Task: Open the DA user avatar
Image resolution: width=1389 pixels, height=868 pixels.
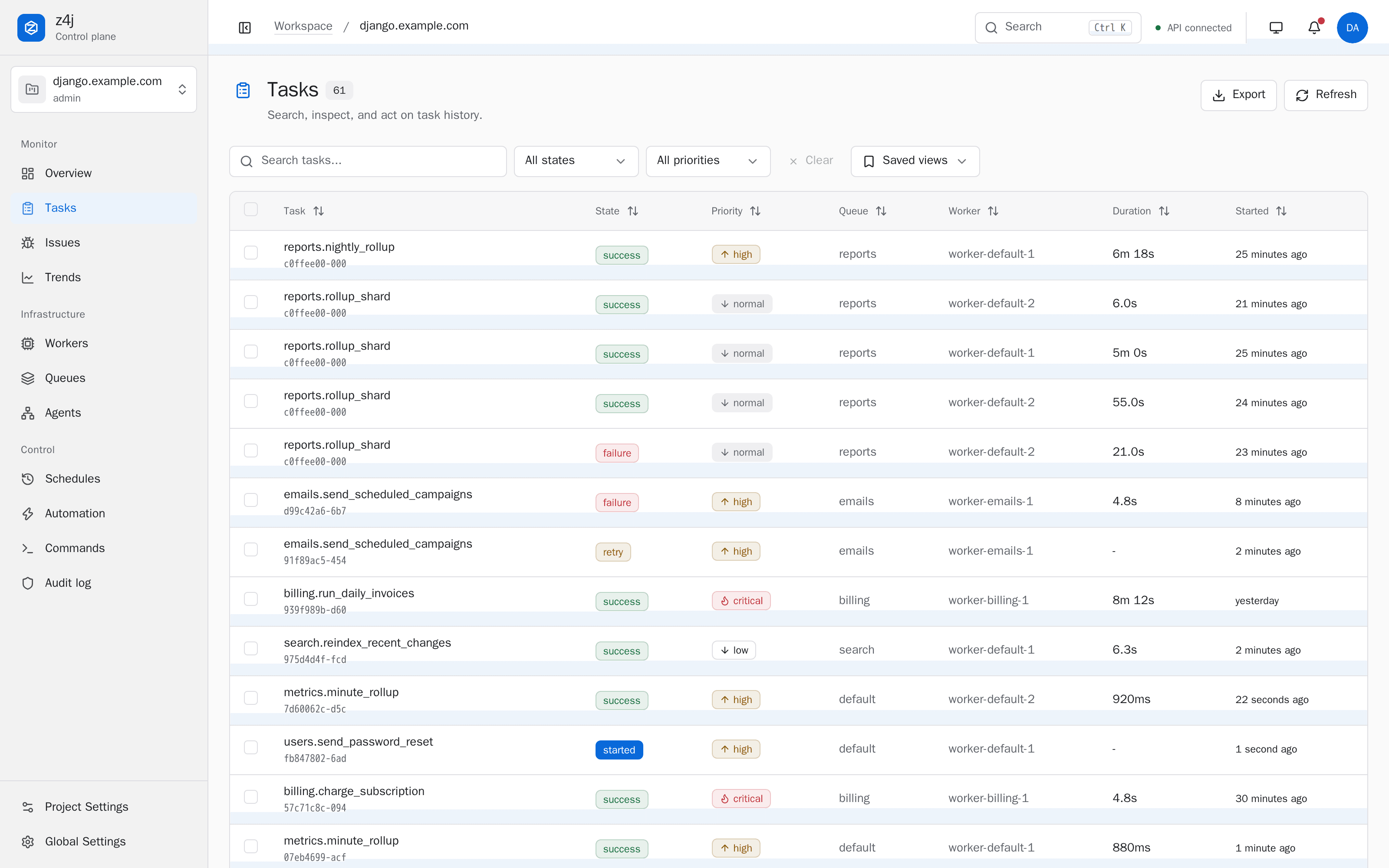Action: click(x=1352, y=27)
